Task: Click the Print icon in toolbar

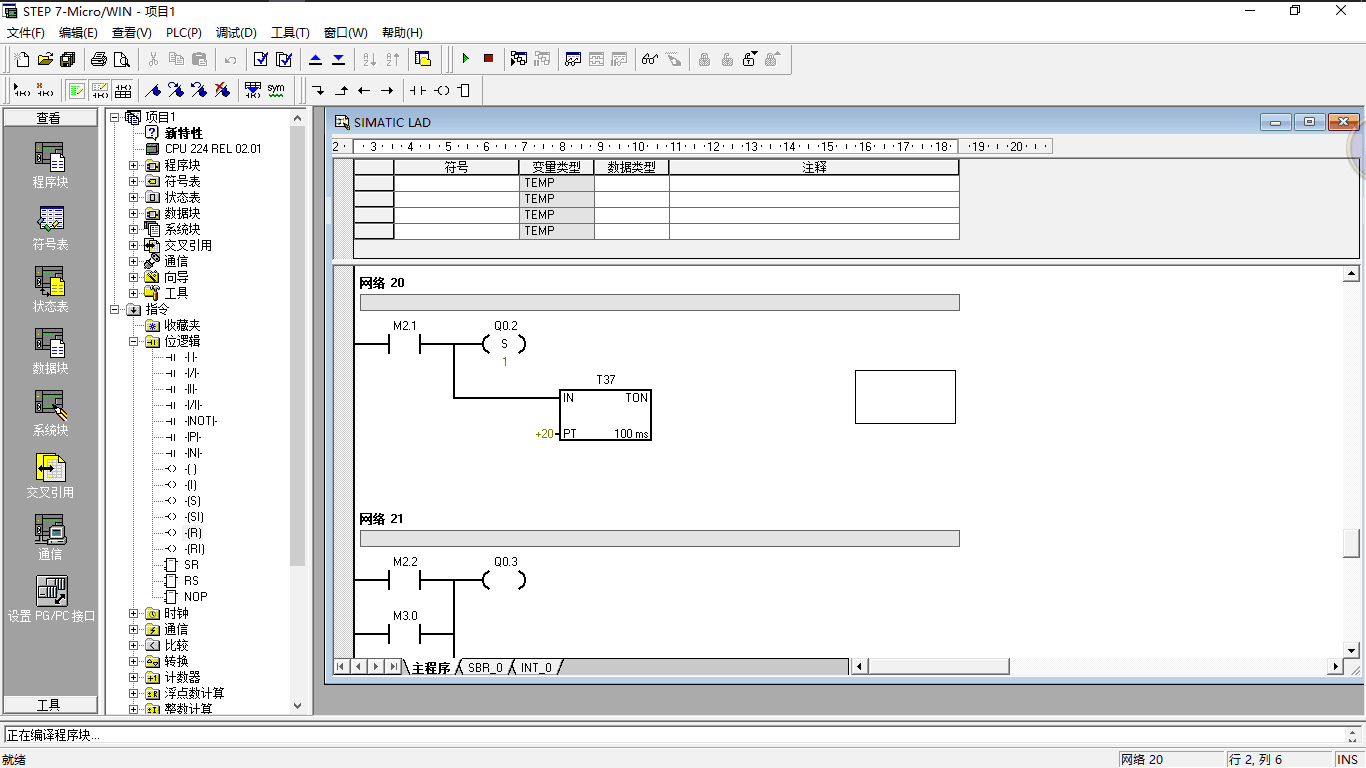Action: pyautogui.click(x=99, y=59)
